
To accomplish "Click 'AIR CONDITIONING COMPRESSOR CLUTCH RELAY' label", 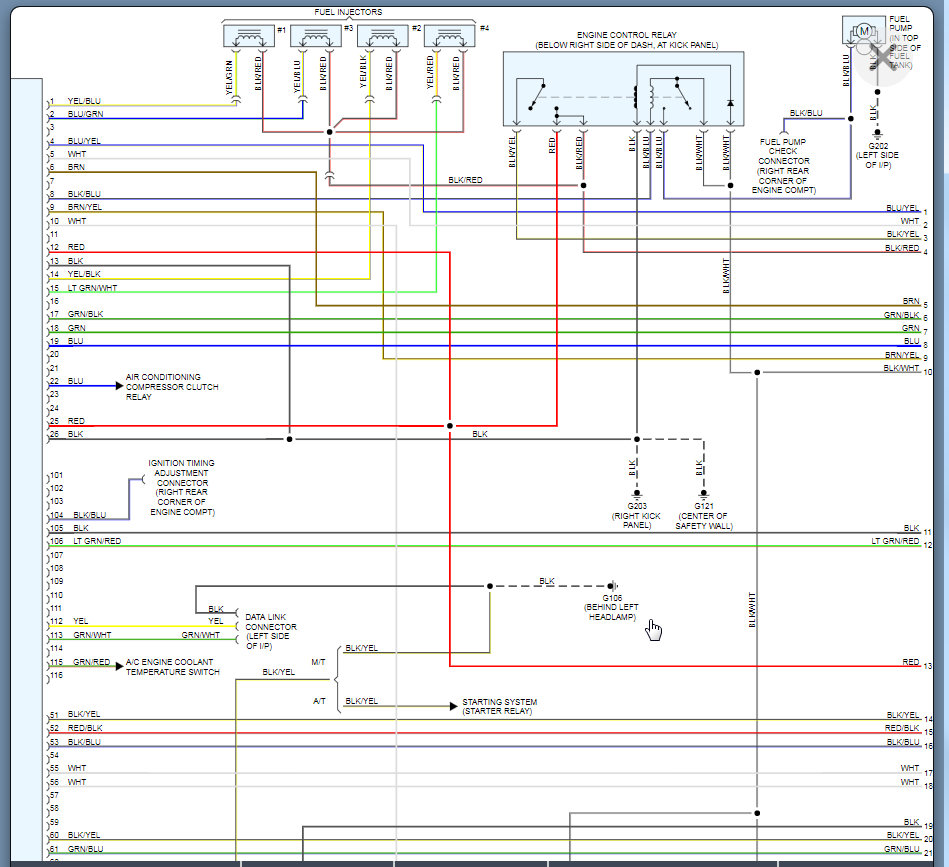I will pos(172,387).
